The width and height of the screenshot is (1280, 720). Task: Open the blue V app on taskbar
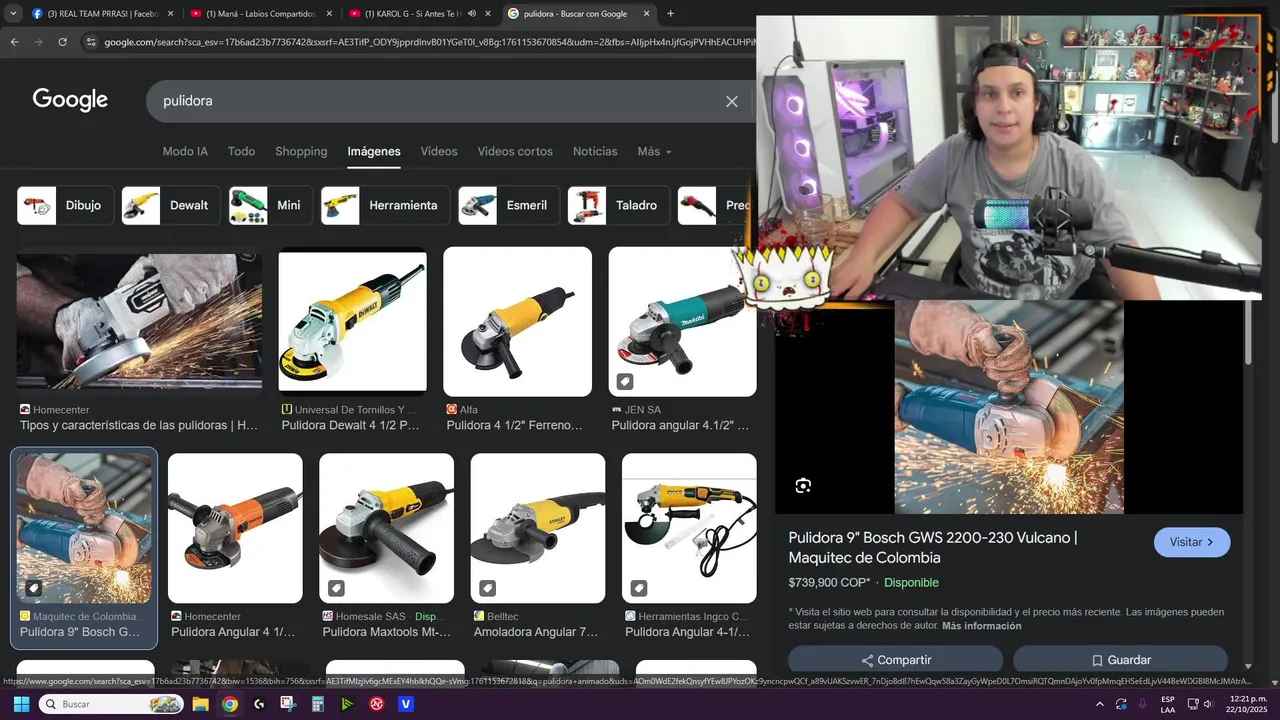point(406,704)
